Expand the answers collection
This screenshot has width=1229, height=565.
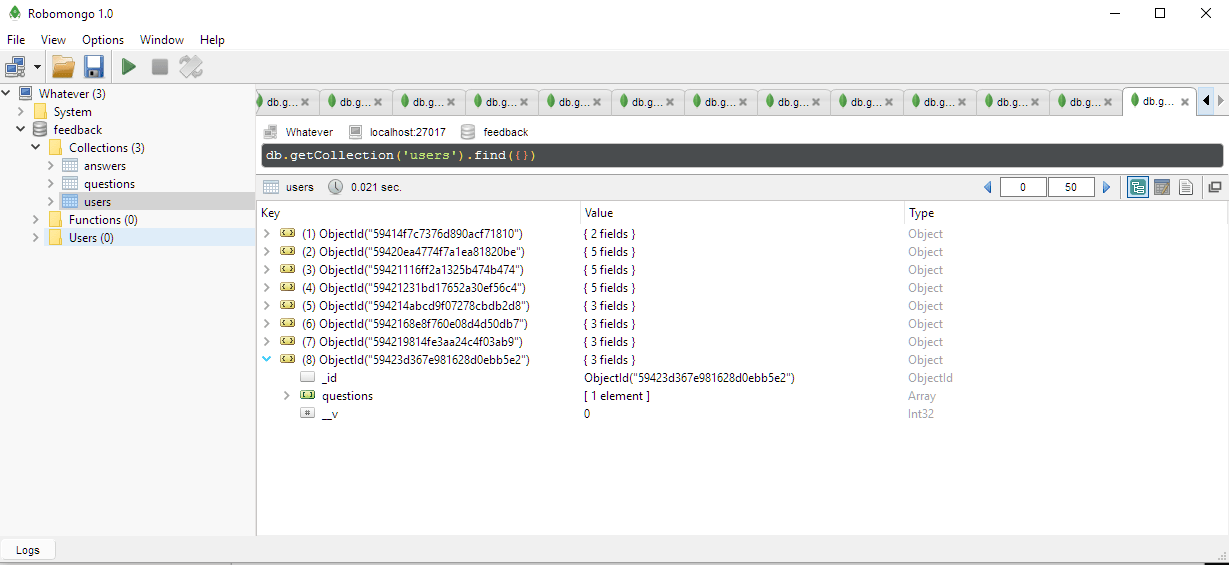tap(51, 166)
